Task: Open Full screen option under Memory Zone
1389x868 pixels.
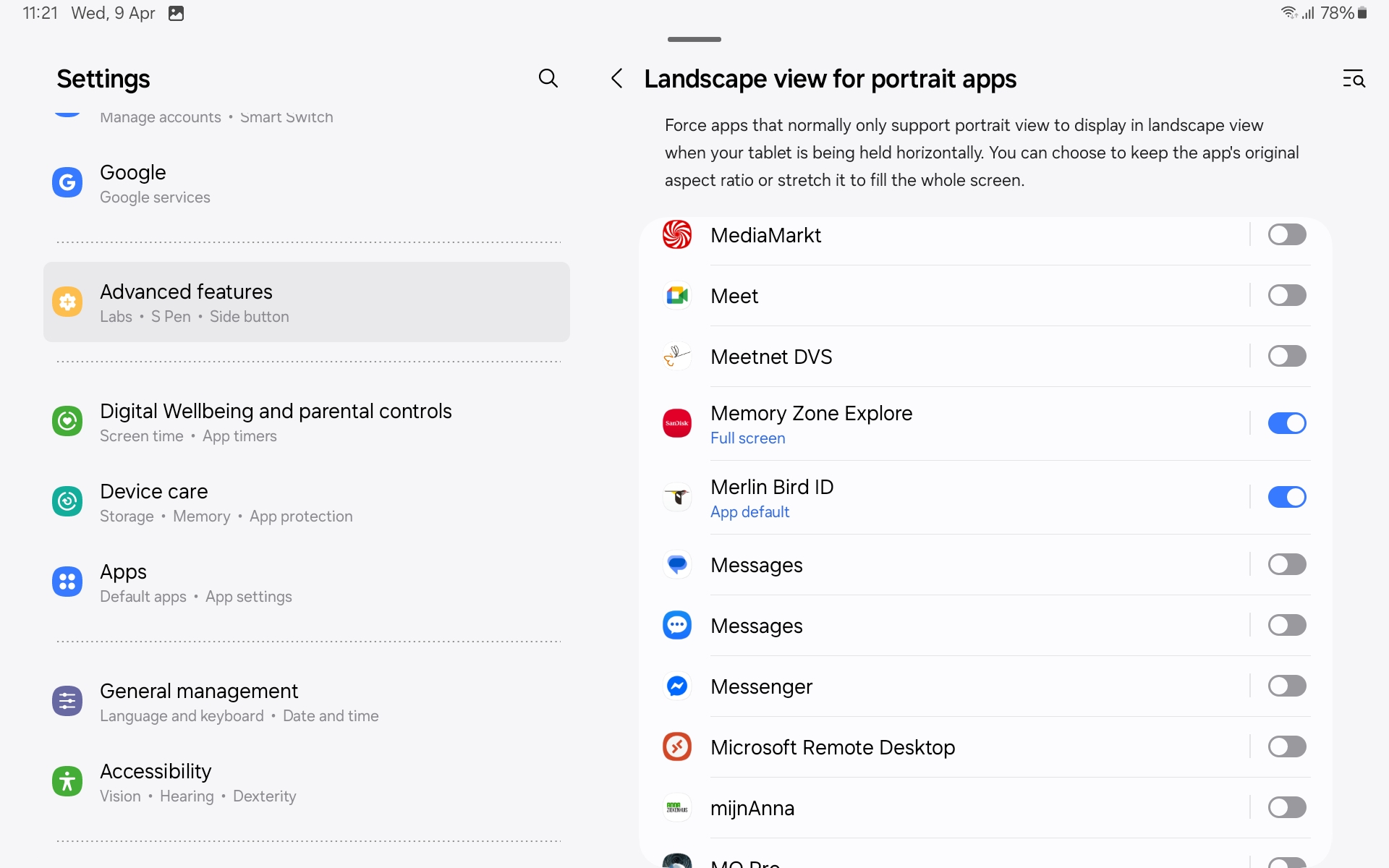Action: 747,438
